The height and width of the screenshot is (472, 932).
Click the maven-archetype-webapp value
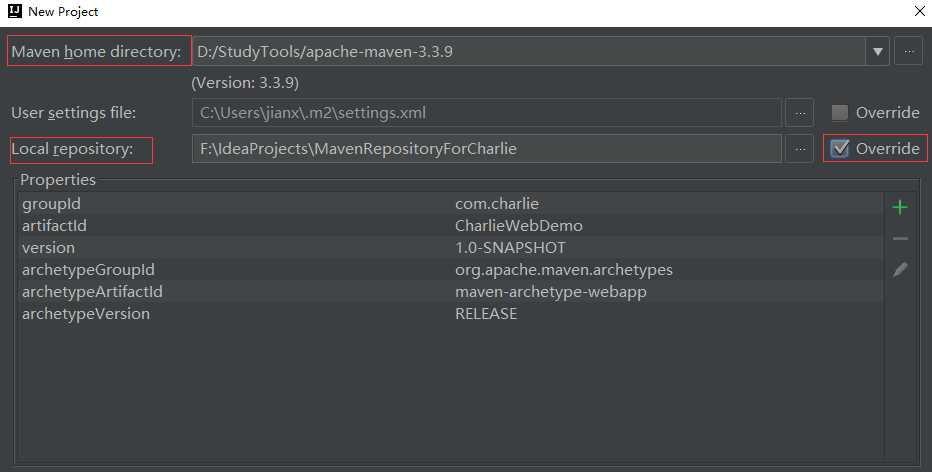[551, 292]
